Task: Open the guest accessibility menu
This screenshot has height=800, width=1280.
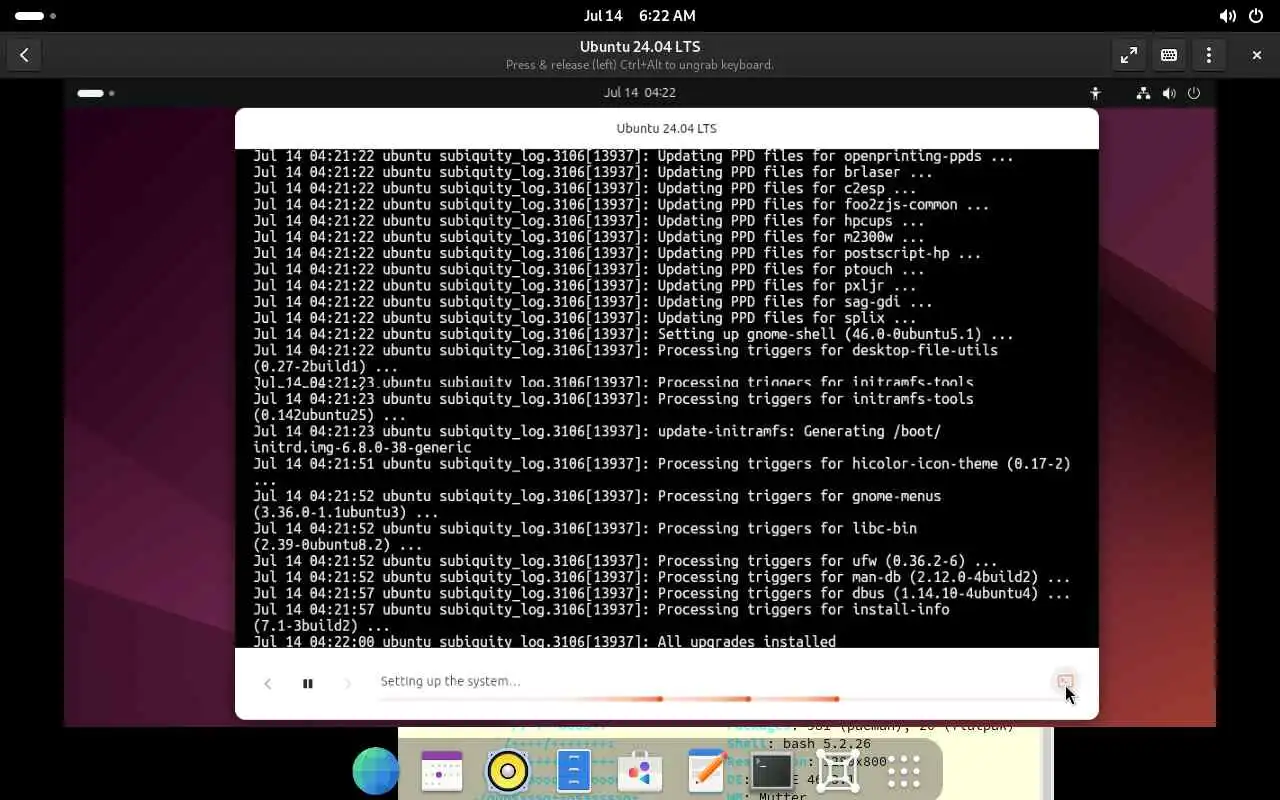Action: click(1095, 93)
